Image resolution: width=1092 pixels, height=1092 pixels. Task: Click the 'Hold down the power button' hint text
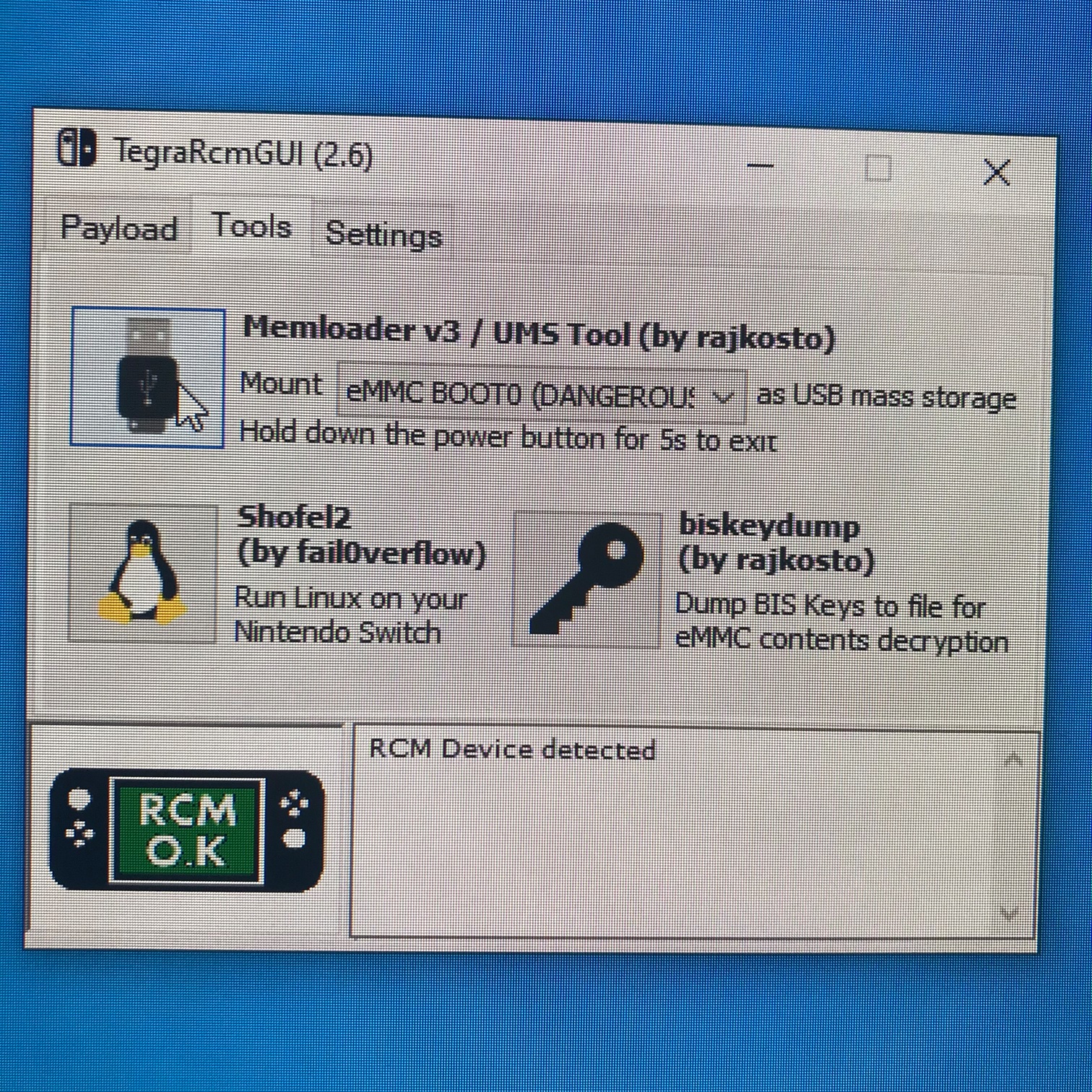coord(508,437)
